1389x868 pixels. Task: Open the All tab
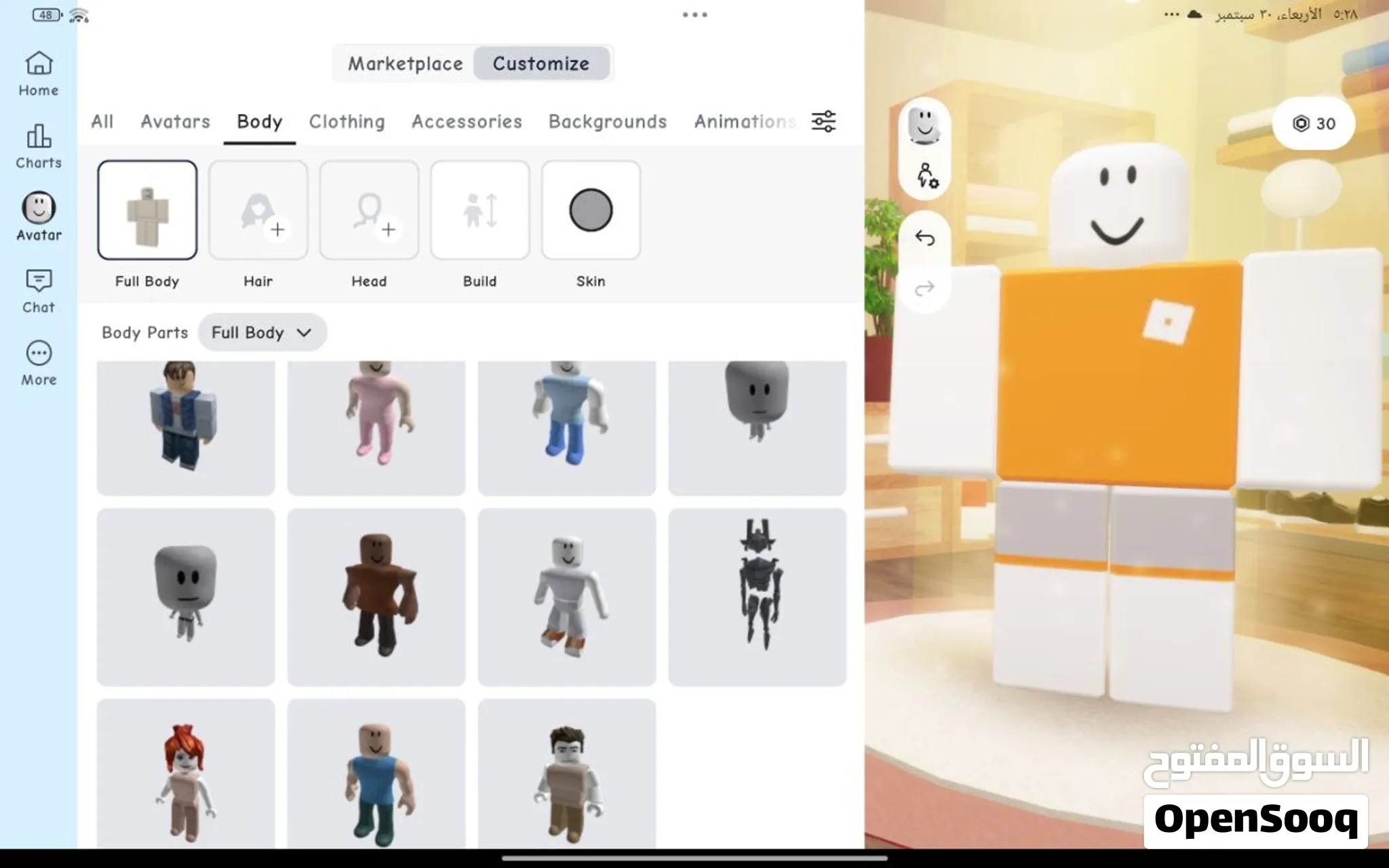point(102,121)
